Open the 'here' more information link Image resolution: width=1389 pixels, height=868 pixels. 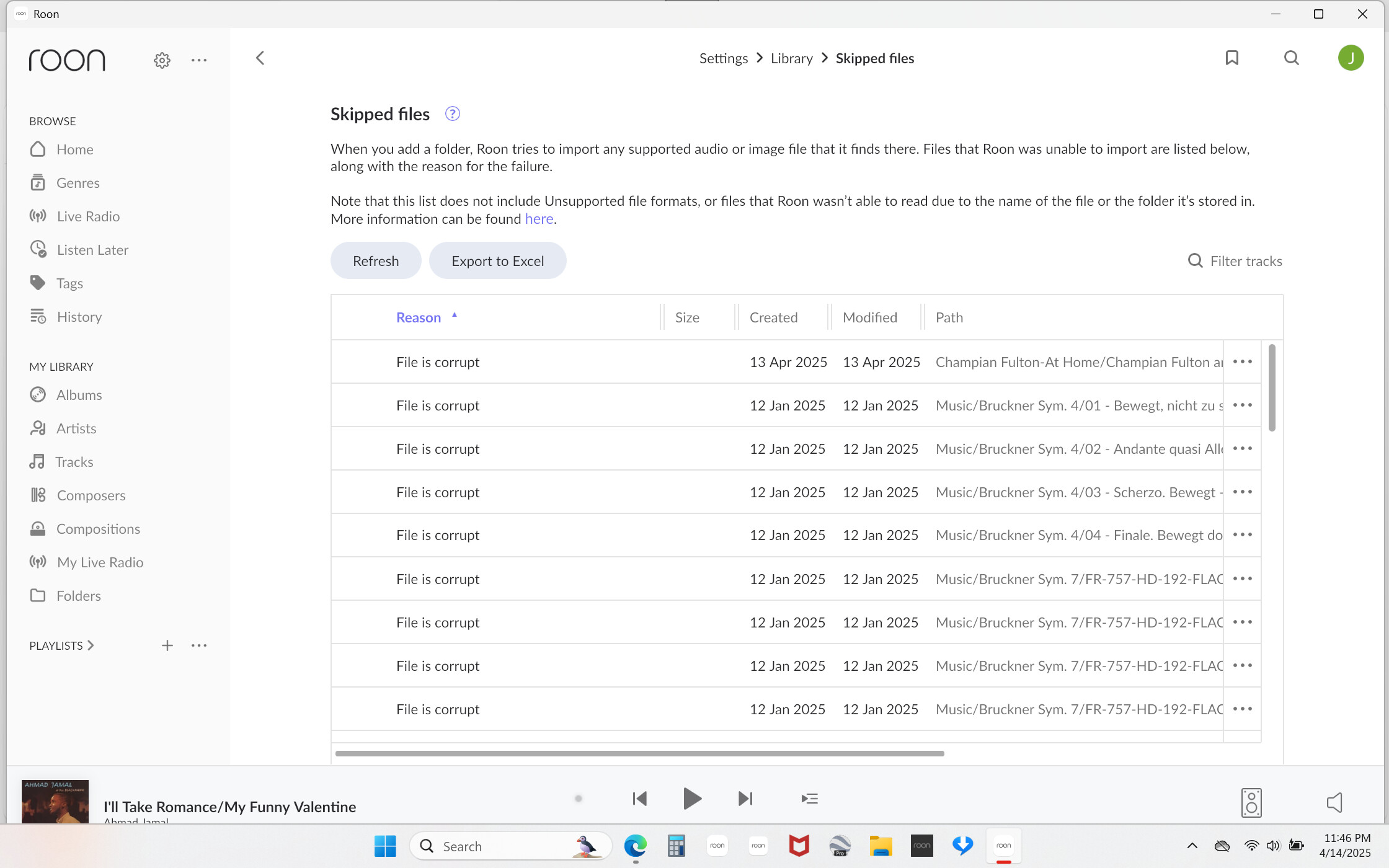[539, 219]
